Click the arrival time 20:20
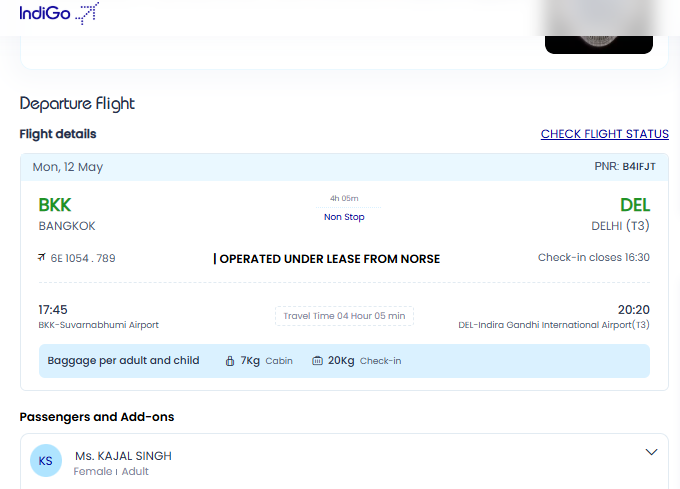The height and width of the screenshot is (489, 680). pos(634,310)
